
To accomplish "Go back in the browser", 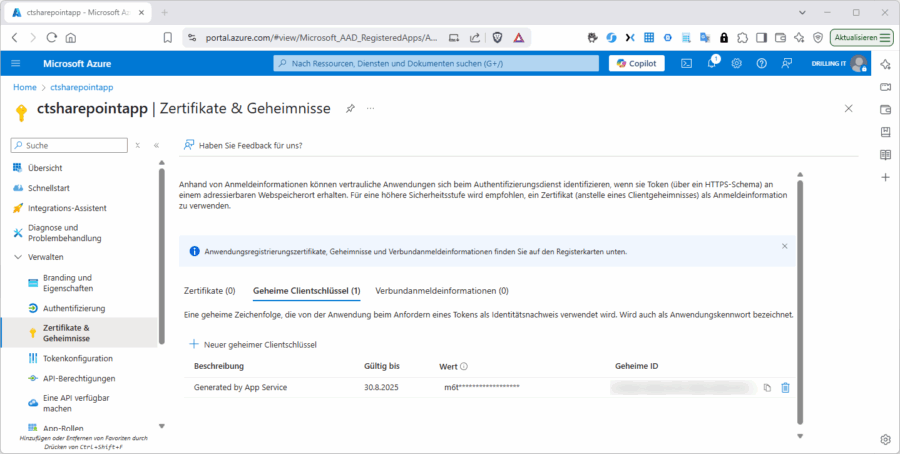I will [15, 38].
